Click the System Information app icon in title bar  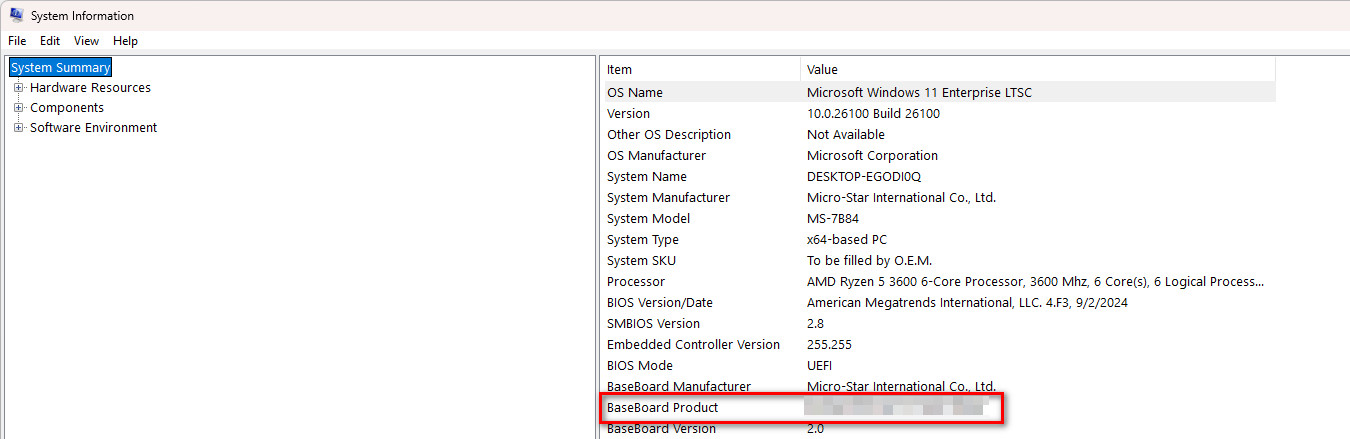16,15
